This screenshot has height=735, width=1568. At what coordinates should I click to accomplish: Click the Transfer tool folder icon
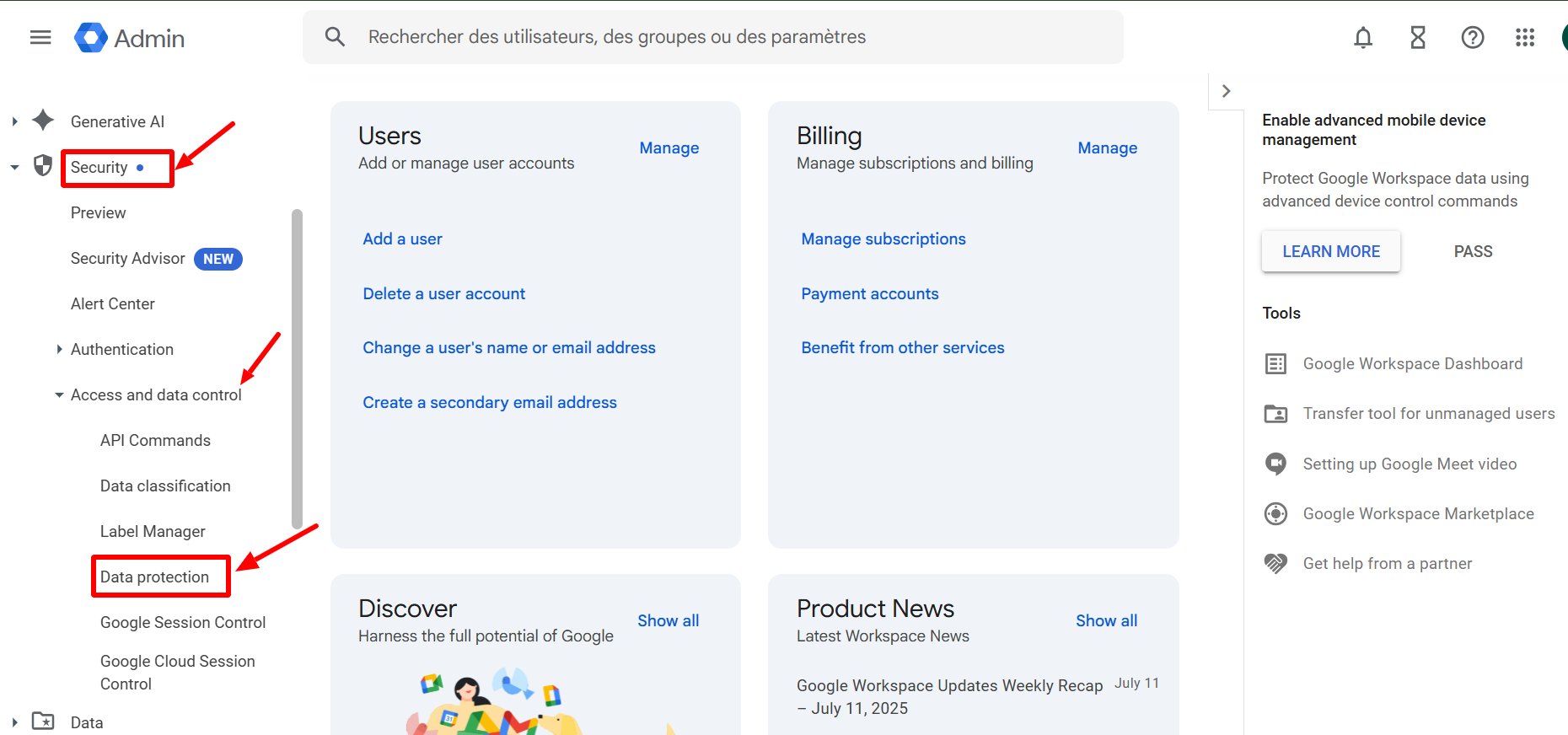(1275, 414)
